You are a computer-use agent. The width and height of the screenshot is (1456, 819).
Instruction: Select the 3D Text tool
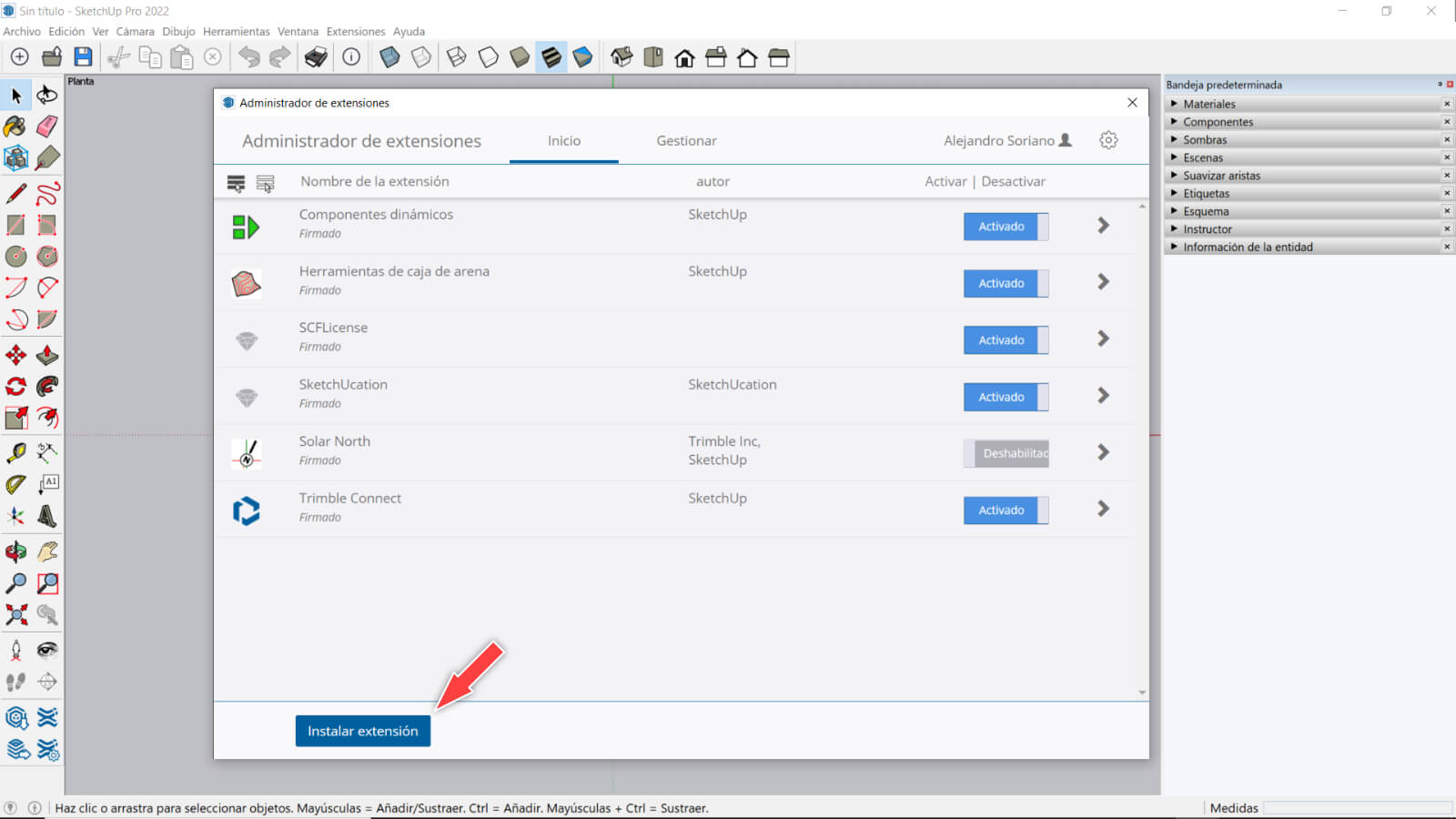click(x=47, y=517)
